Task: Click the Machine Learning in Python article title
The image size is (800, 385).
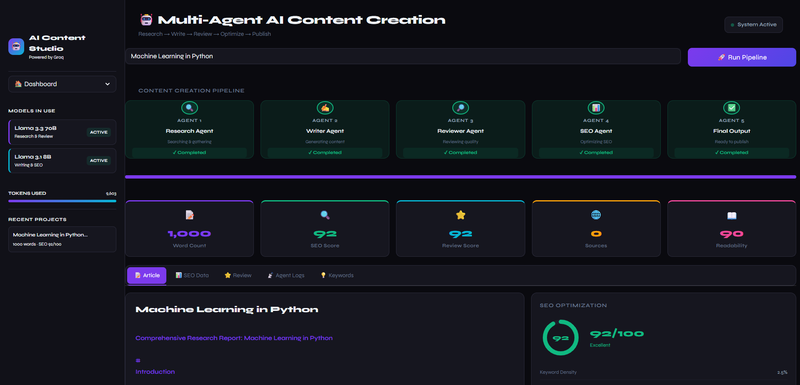Action: pos(227,310)
